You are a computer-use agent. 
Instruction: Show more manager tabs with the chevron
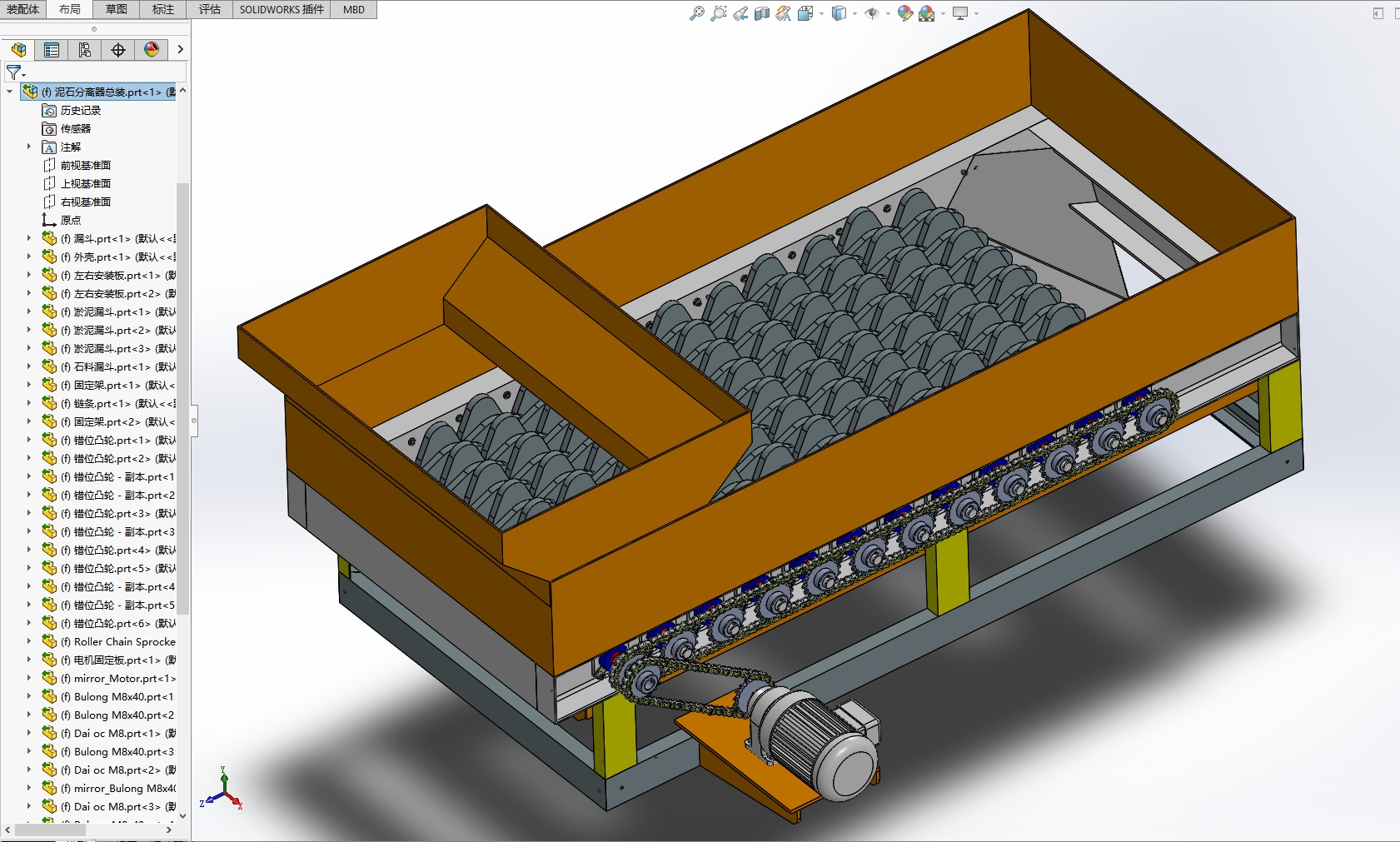point(180,50)
